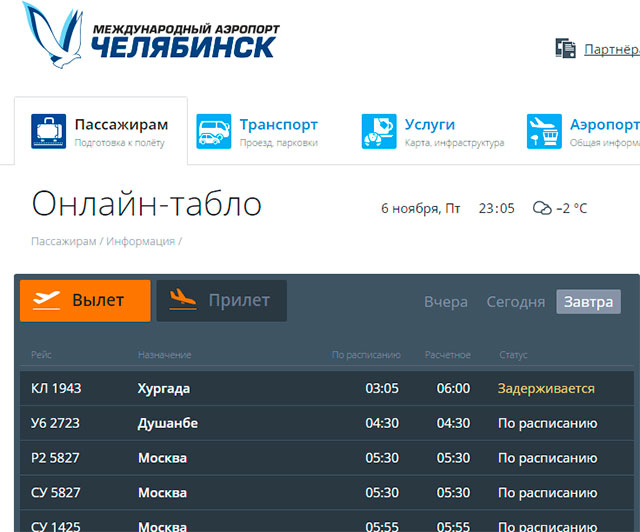Viewport: 640px width, 532px height.
Task: Click the suitcase icon for Пассажирам
Action: [x=48, y=131]
